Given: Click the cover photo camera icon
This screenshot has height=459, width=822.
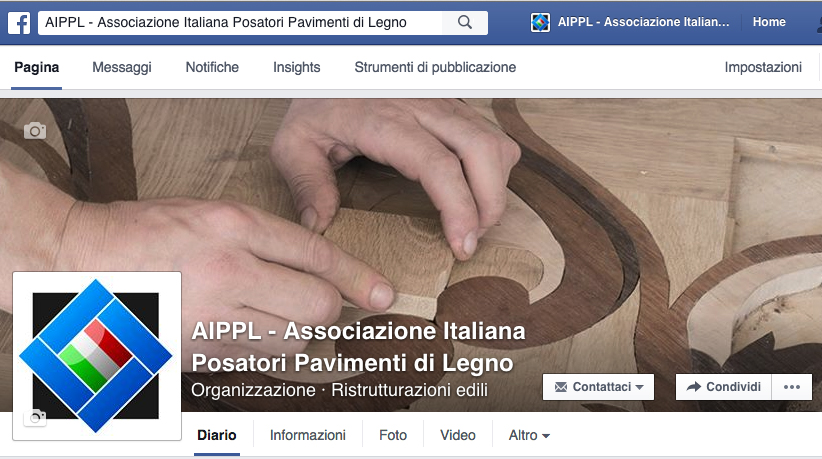Looking at the screenshot, I should click(x=35, y=130).
